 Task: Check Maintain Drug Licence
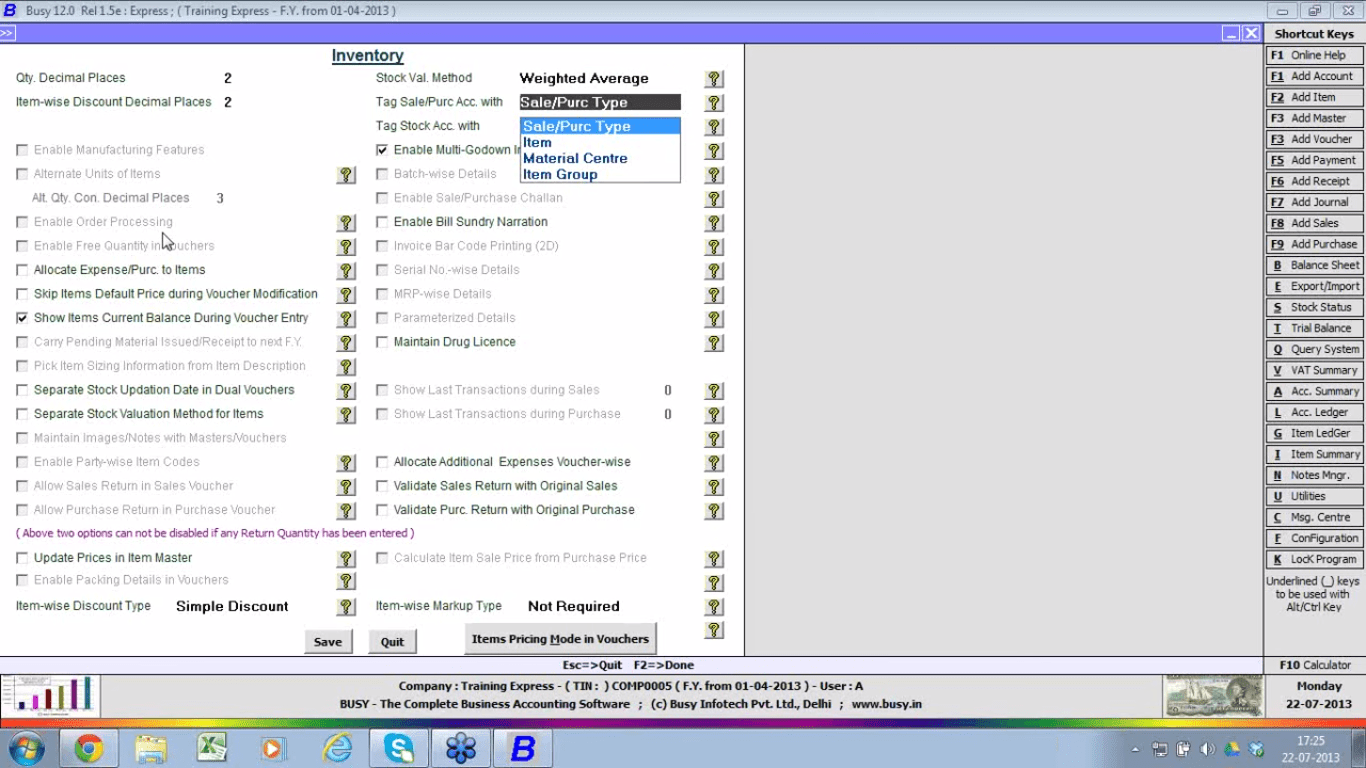382,342
